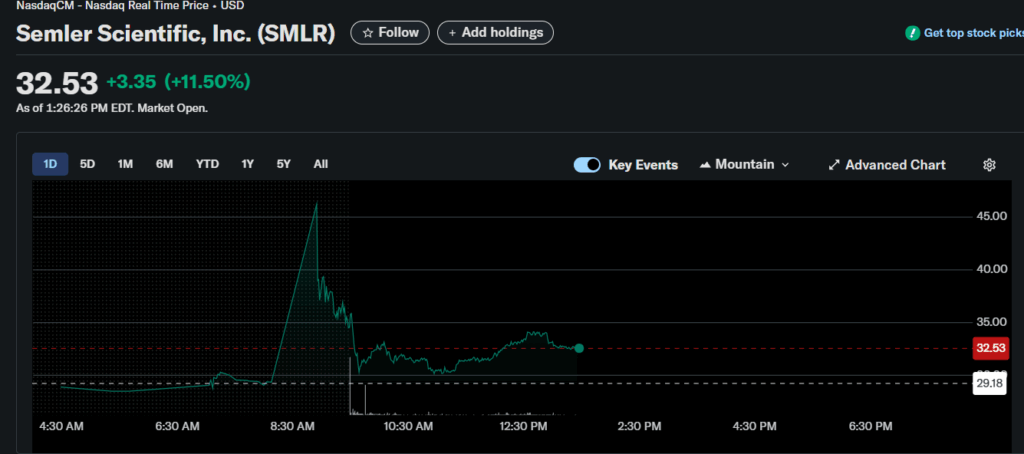Screen dimensions: 1024x454
Task: Select the 5D range tab
Action: point(88,165)
